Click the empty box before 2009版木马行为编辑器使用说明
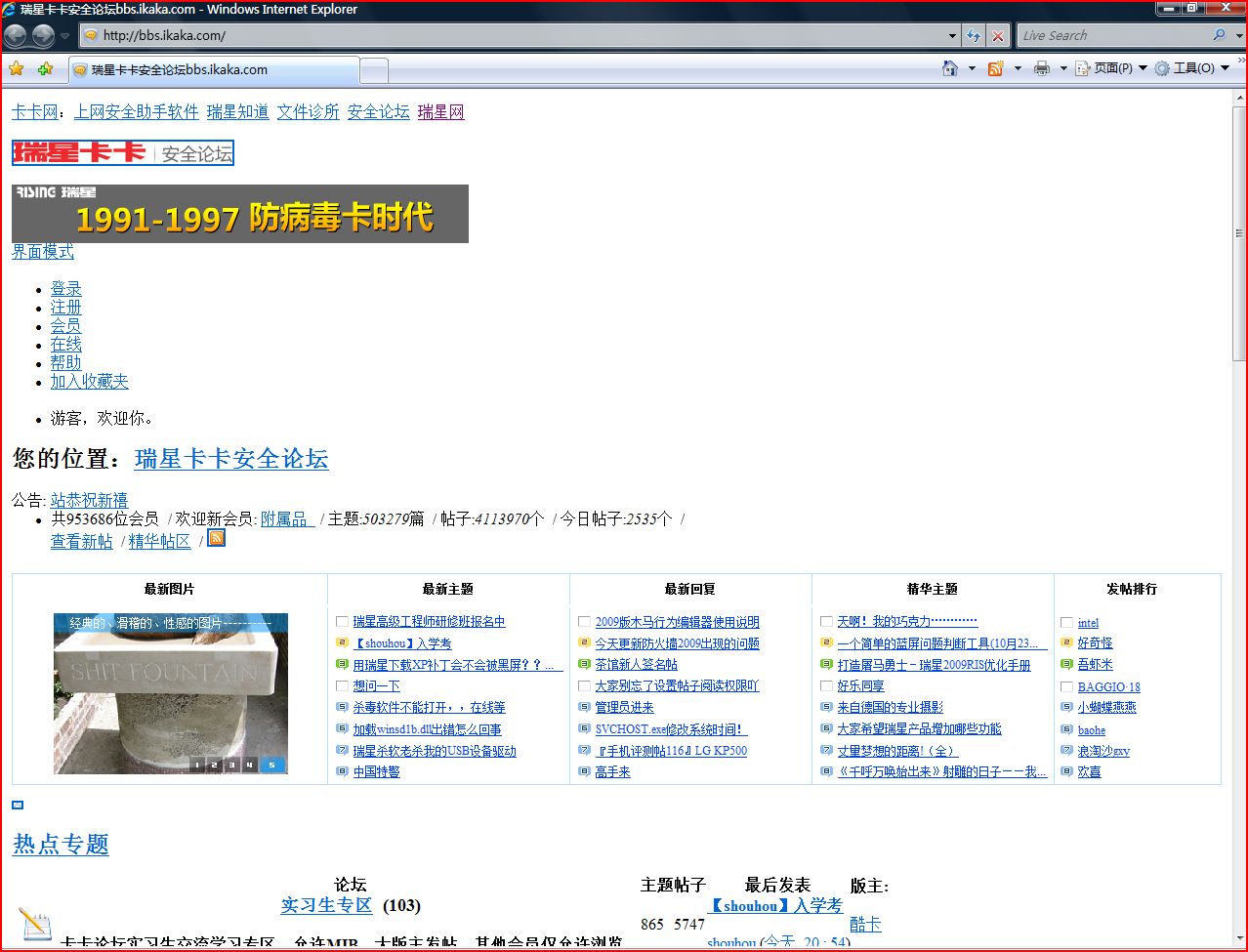The height and width of the screenshot is (952, 1248). click(x=584, y=621)
